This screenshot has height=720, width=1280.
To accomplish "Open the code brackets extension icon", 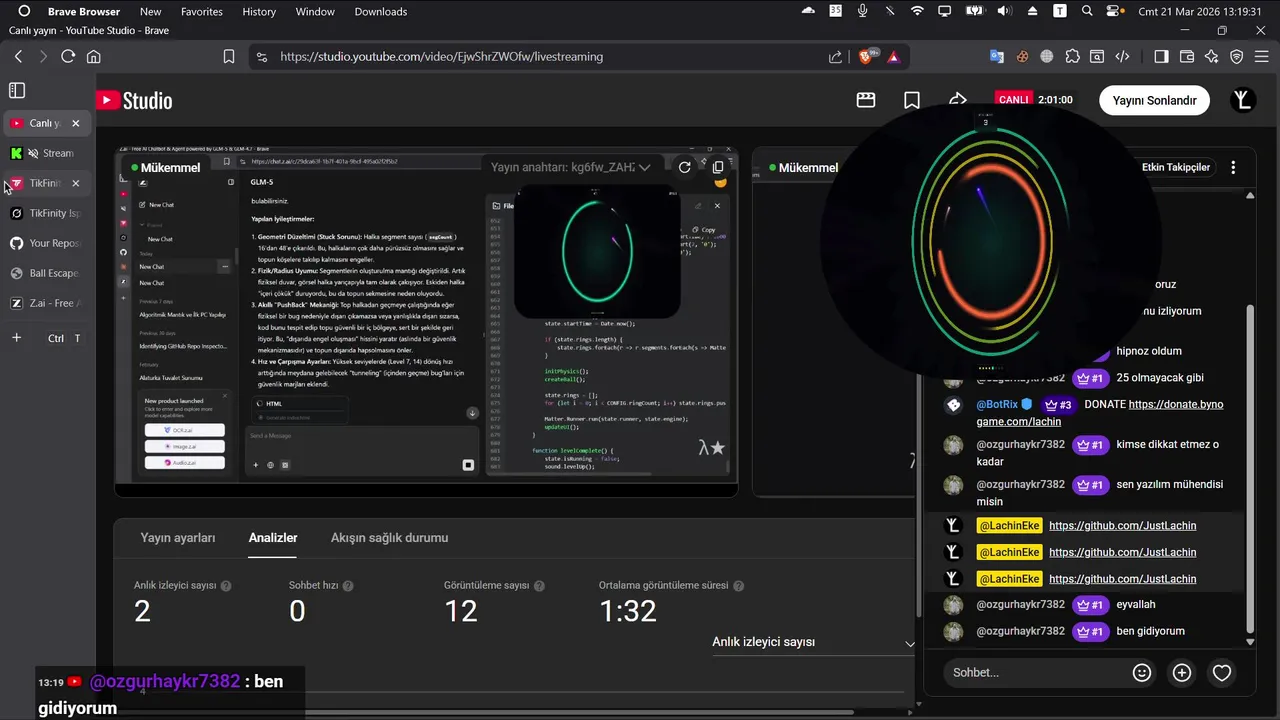I will pos(1123,57).
